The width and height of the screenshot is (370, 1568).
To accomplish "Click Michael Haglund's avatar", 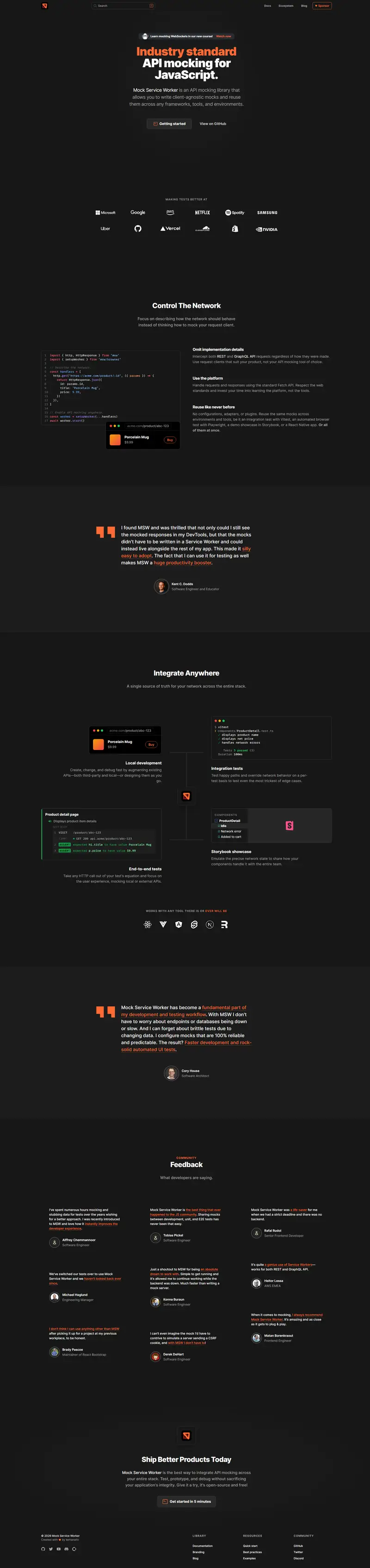I will [54, 1297].
